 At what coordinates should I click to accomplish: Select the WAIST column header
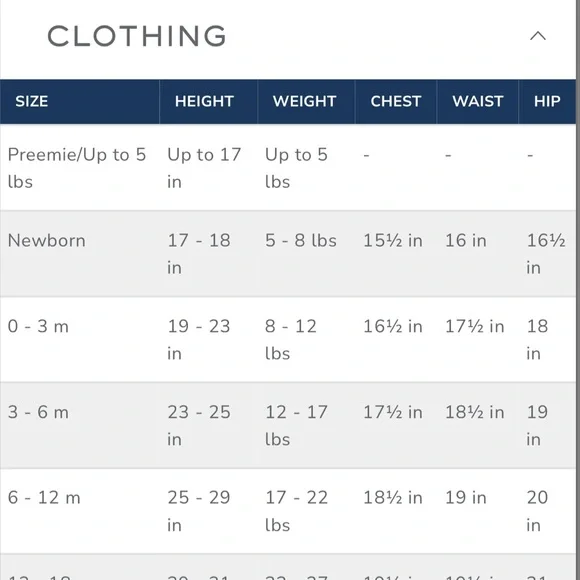(x=478, y=101)
